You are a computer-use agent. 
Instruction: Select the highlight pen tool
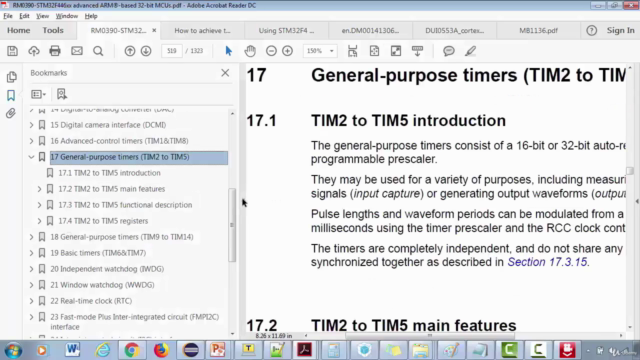(x=470, y=51)
